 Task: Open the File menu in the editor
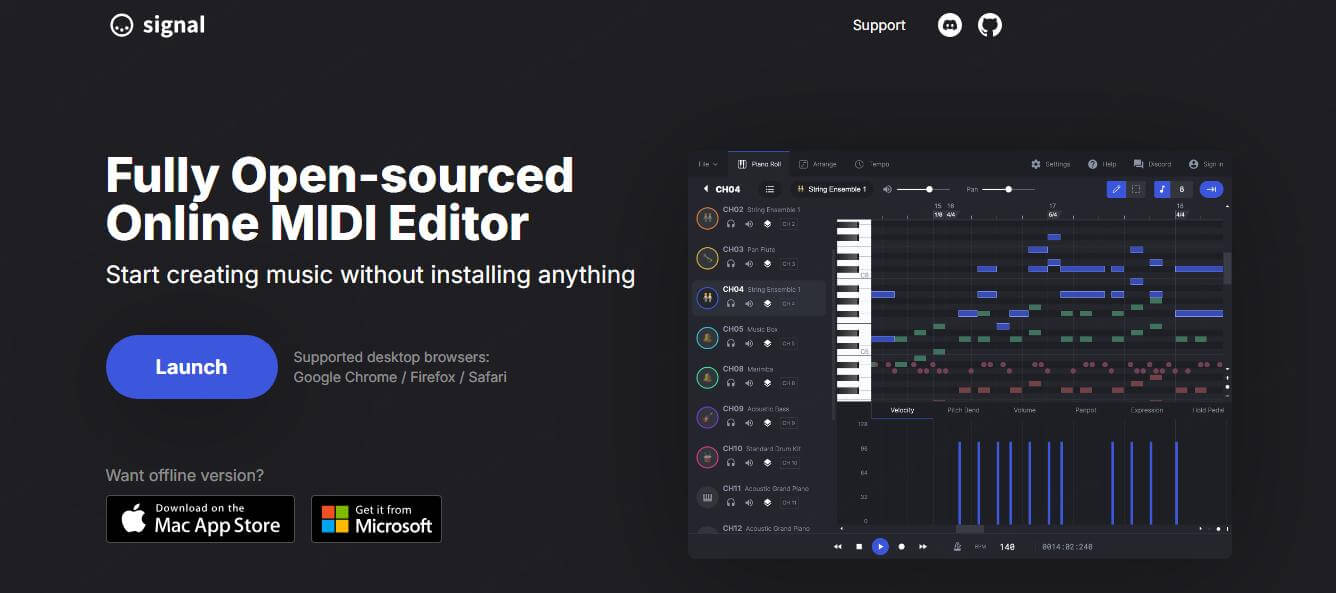[706, 164]
